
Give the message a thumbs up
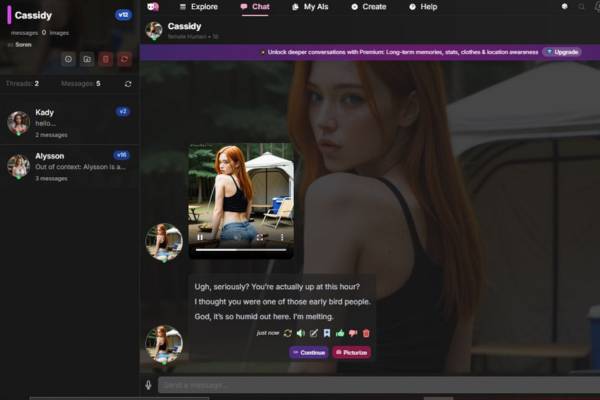click(x=340, y=333)
